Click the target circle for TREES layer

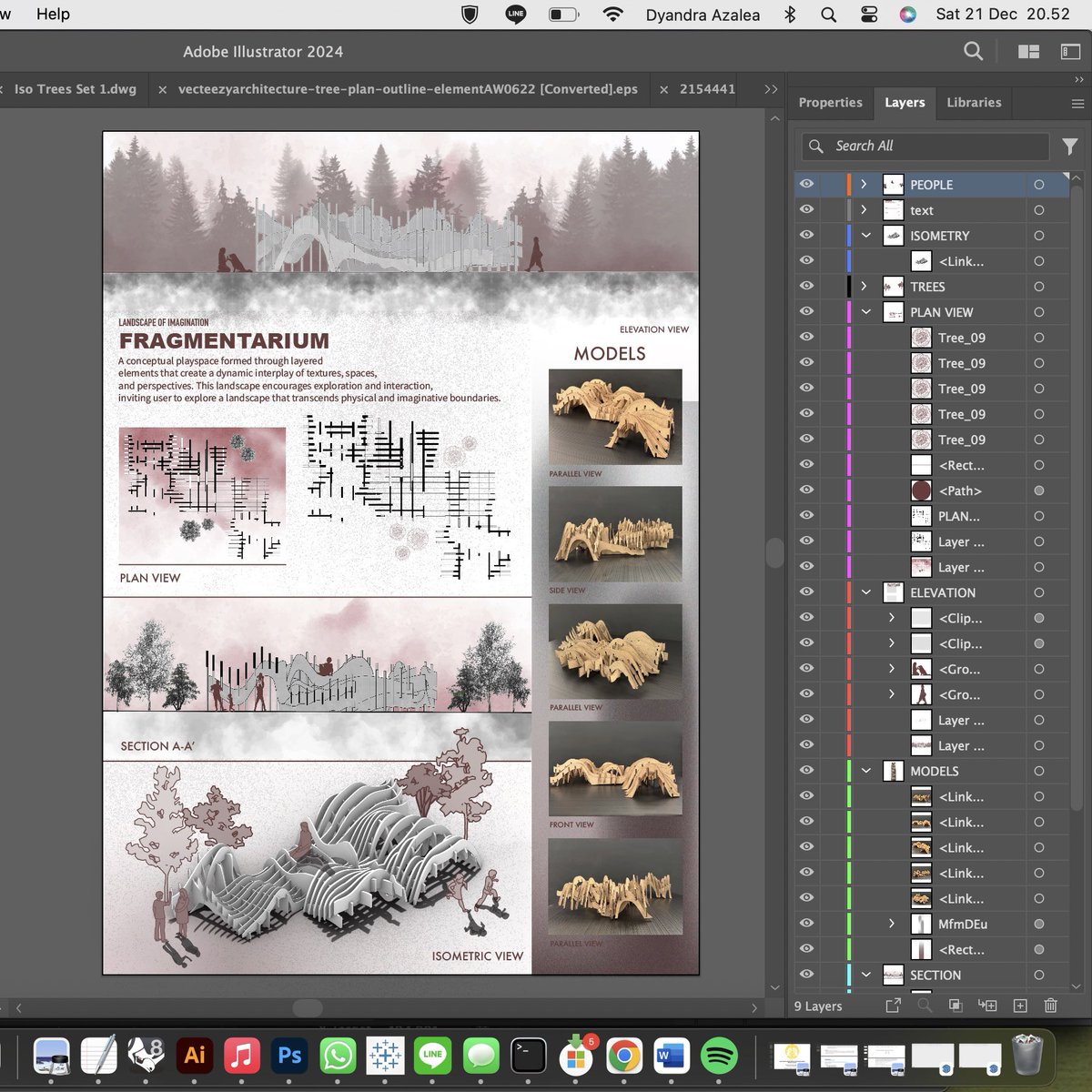click(x=1038, y=287)
